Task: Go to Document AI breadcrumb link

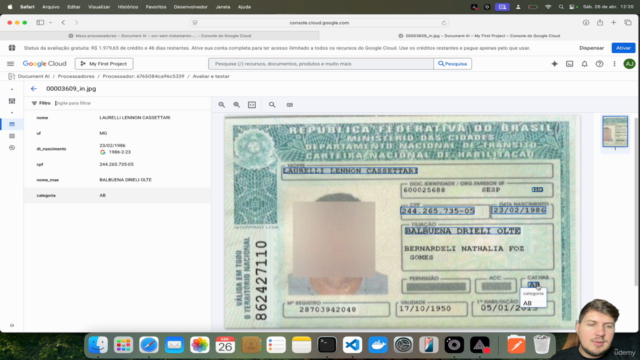Action: (x=33, y=76)
